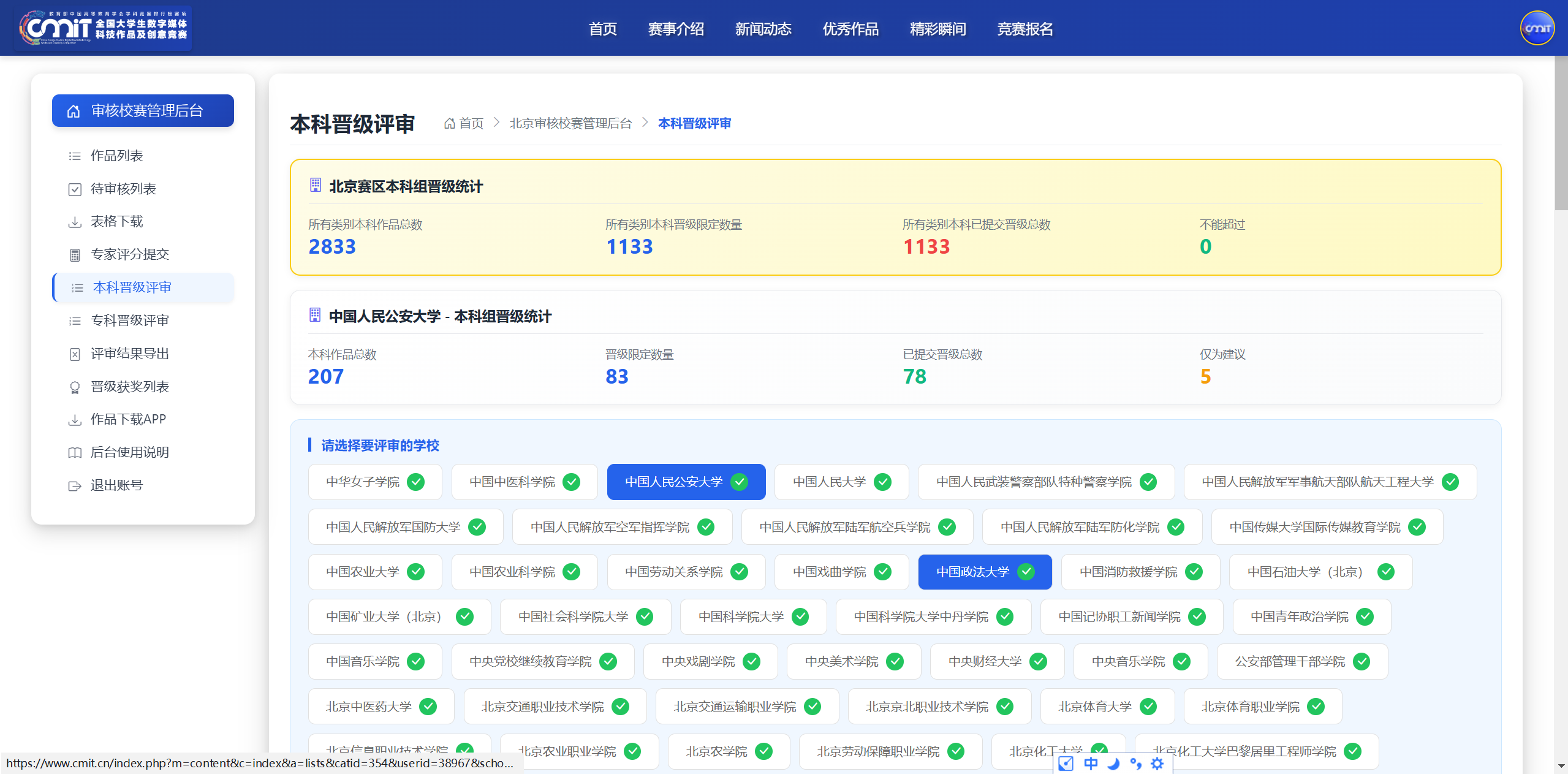The image size is (1568, 774).
Task: Click the CMIT competition logo
Action: [x=103, y=28]
